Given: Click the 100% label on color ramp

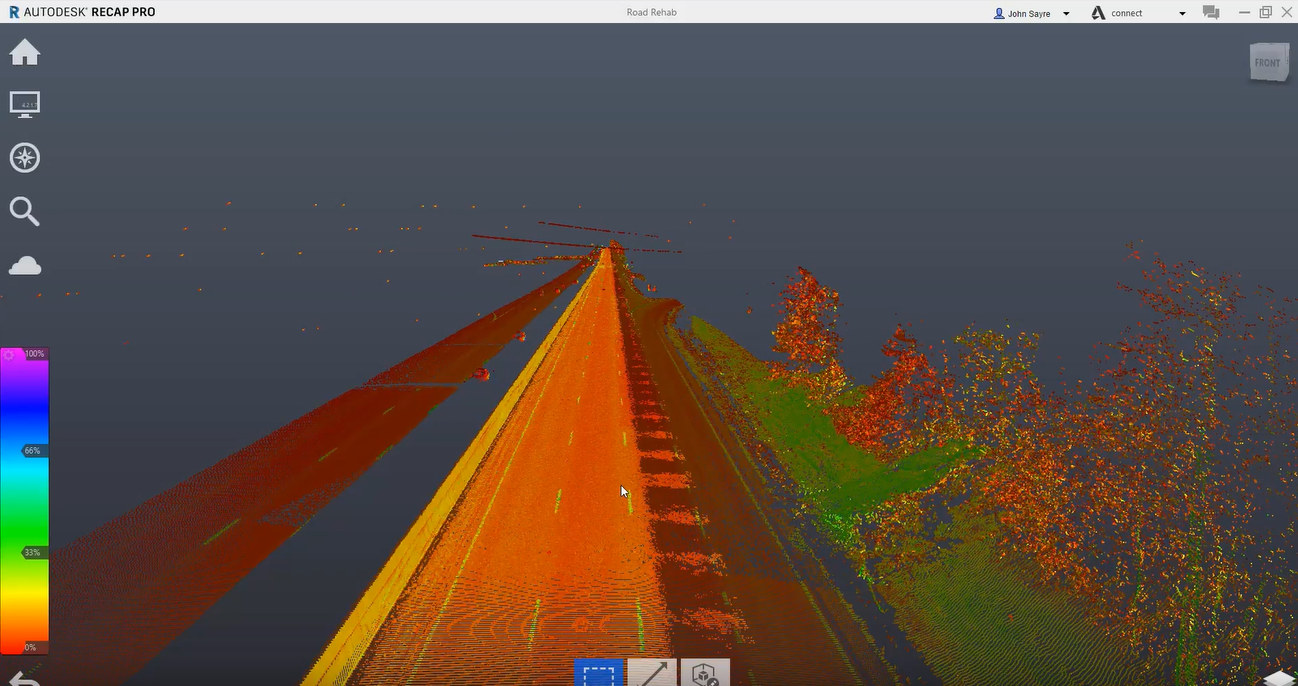Looking at the screenshot, I should tap(35, 354).
